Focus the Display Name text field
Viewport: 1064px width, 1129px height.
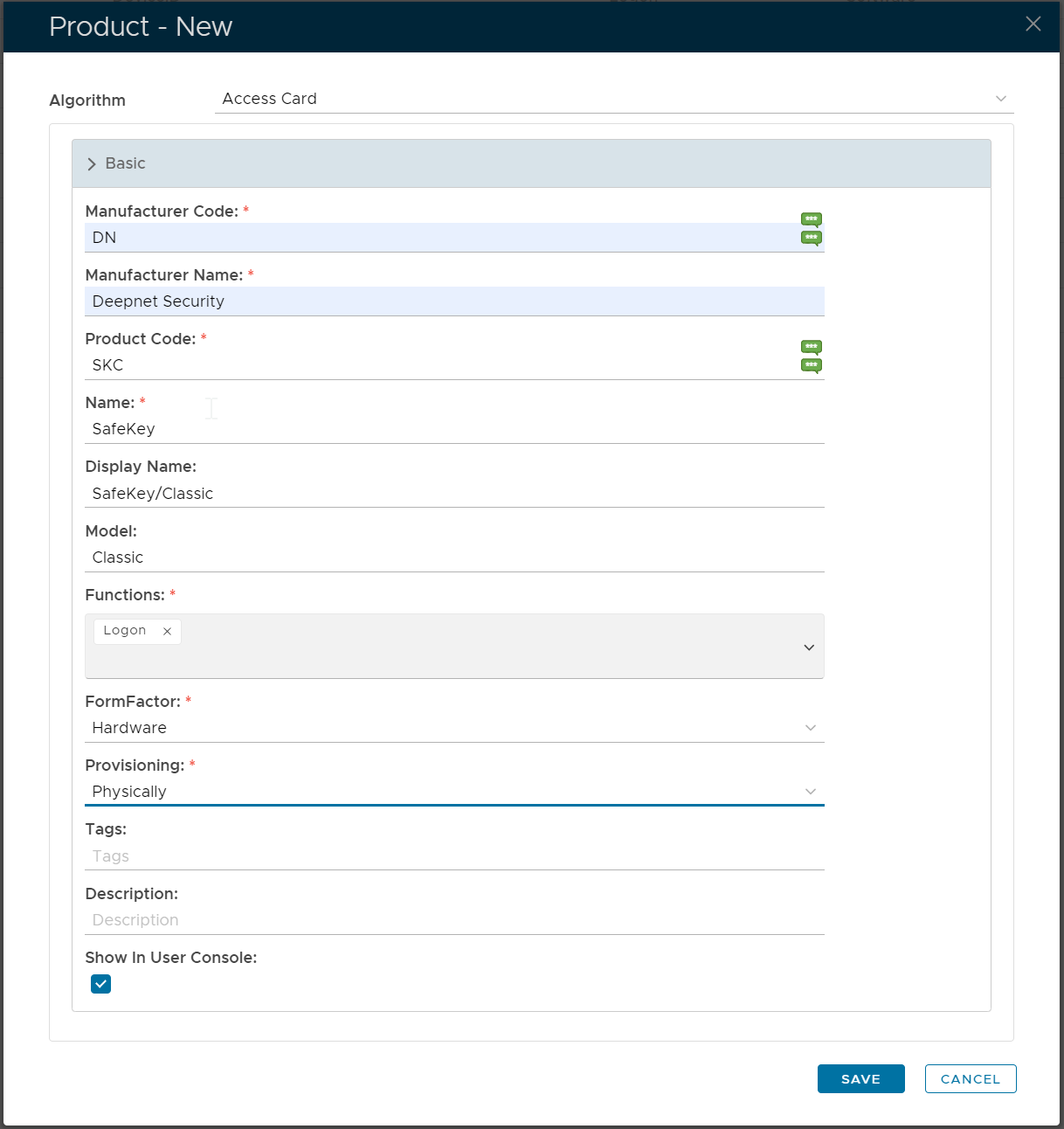(454, 494)
